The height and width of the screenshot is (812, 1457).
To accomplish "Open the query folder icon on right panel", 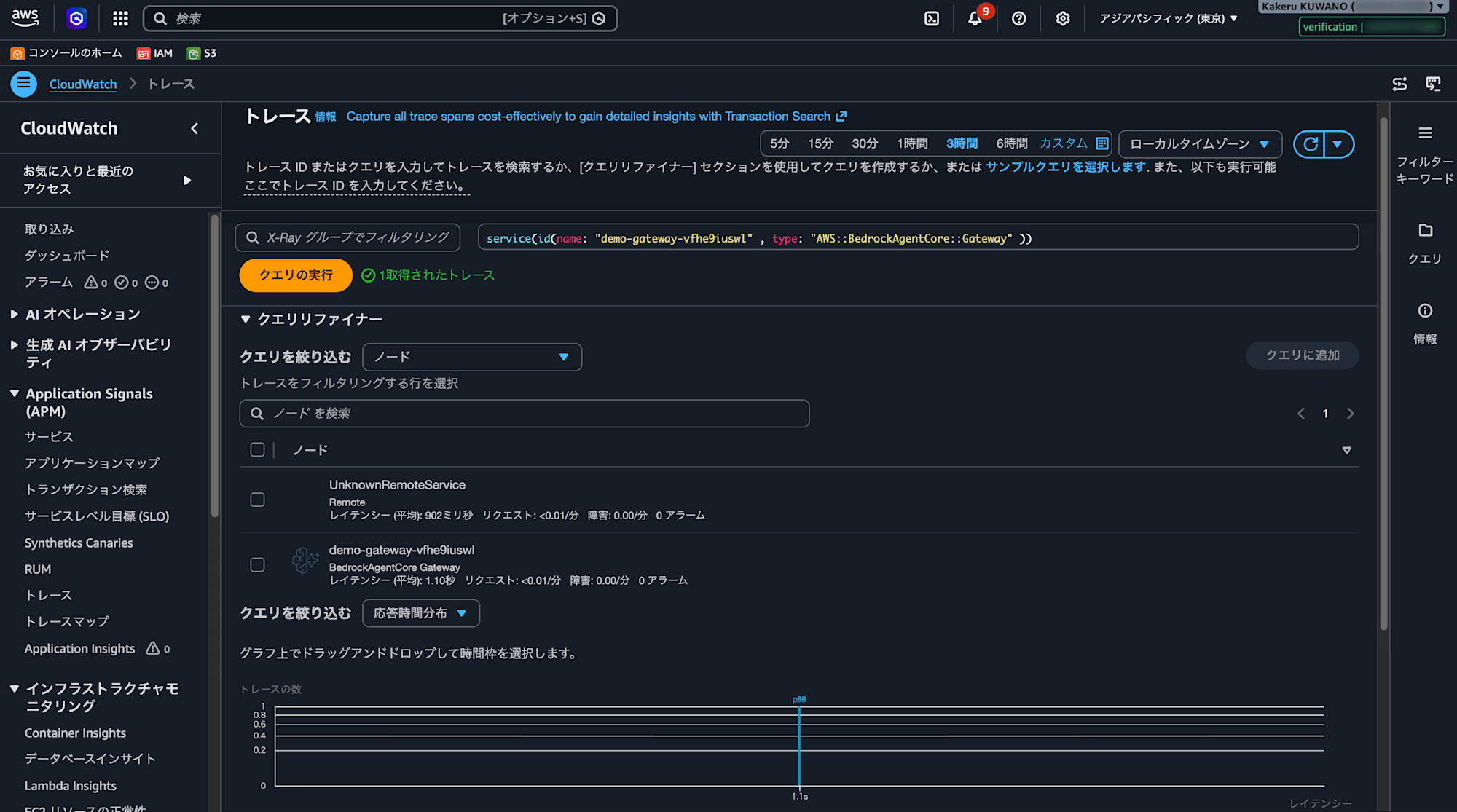I will click(1425, 230).
